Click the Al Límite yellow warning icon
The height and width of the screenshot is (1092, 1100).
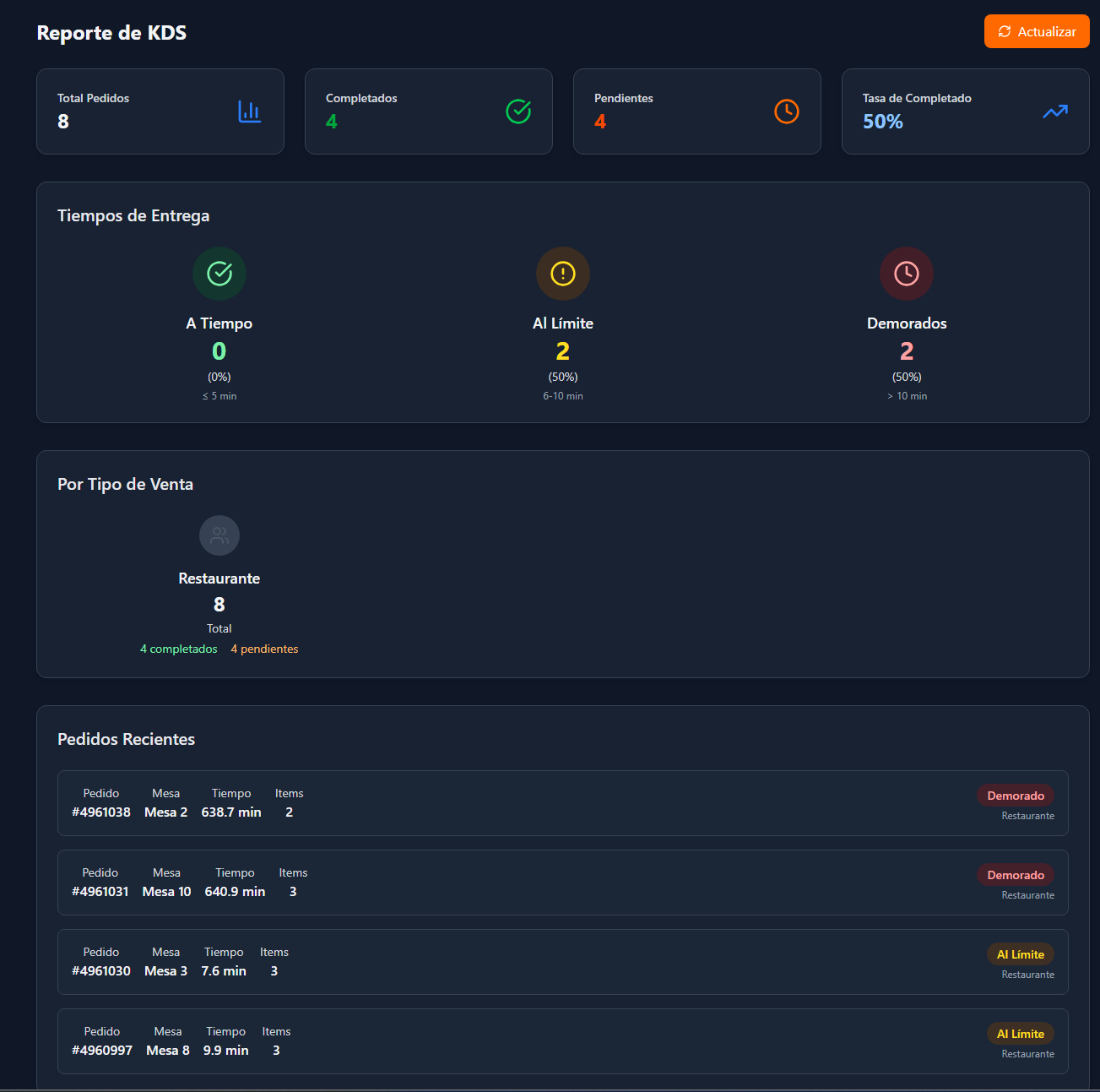562,274
